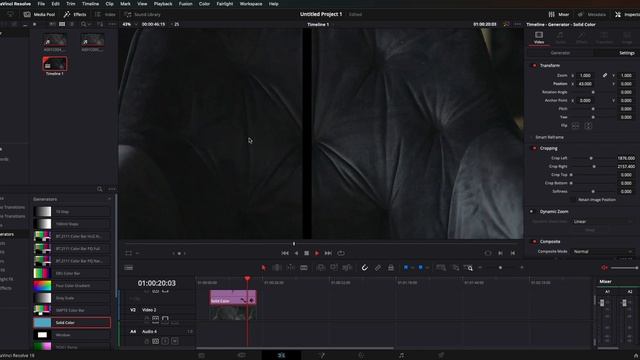Open the Timeline menu

coord(91,4)
